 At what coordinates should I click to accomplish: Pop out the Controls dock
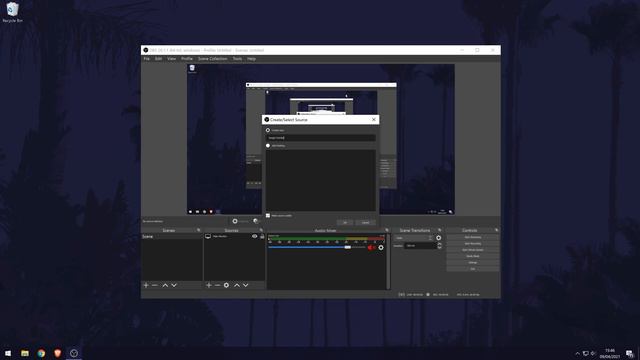tap(496, 230)
